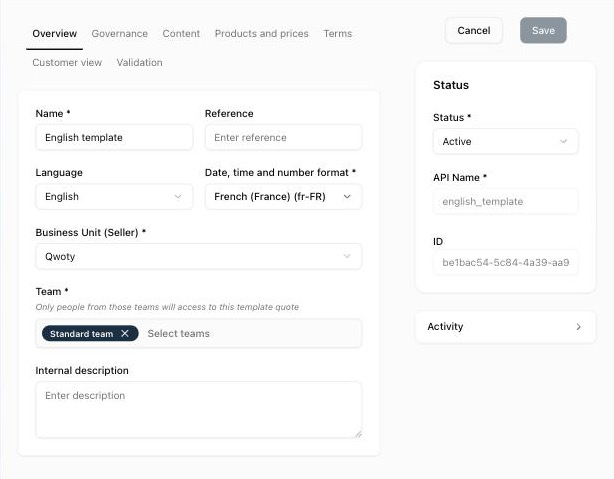Click the ID field value
Viewport: 614px width, 479px height.
505,262
